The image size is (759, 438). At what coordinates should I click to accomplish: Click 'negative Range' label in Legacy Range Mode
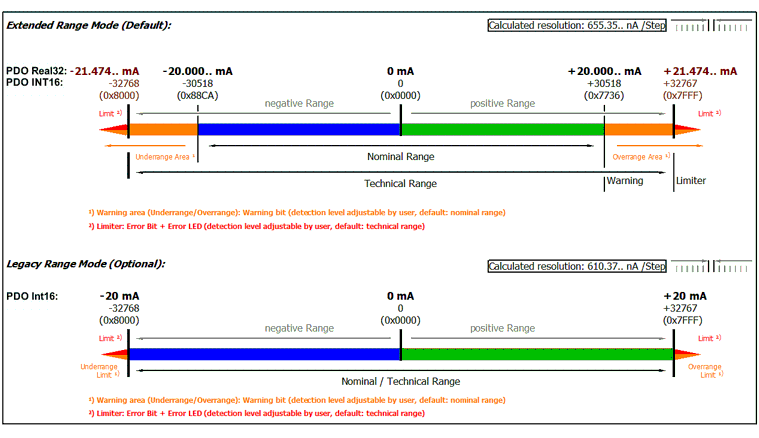(x=299, y=328)
